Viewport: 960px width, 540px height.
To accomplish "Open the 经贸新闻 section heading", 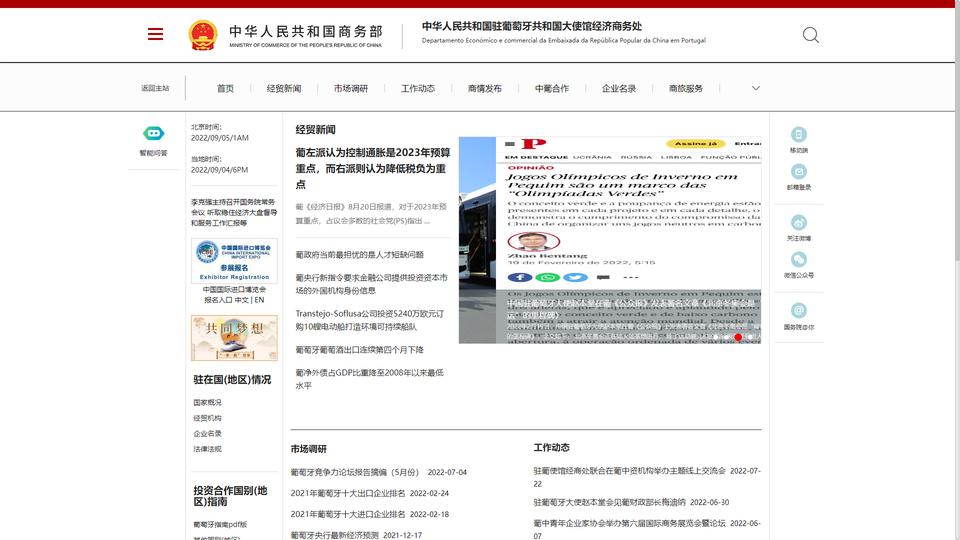I will 315,130.
